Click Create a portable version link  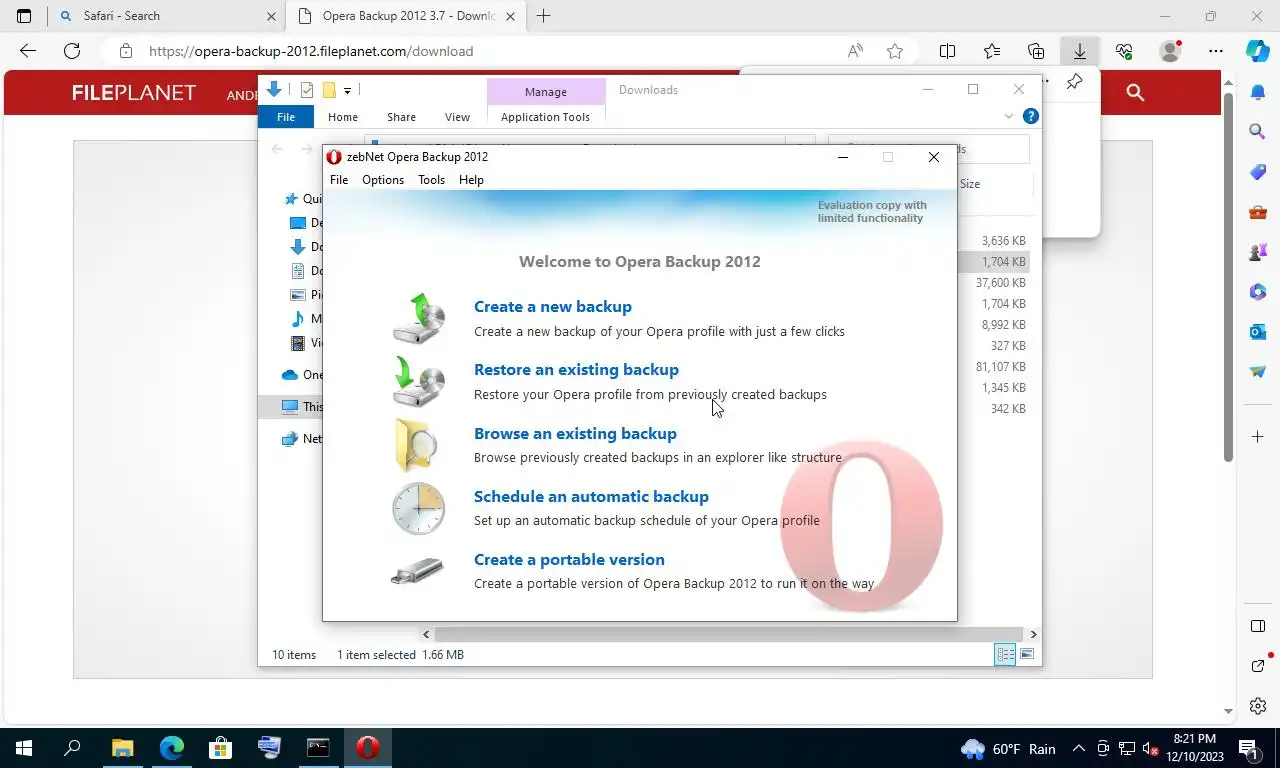(x=569, y=560)
